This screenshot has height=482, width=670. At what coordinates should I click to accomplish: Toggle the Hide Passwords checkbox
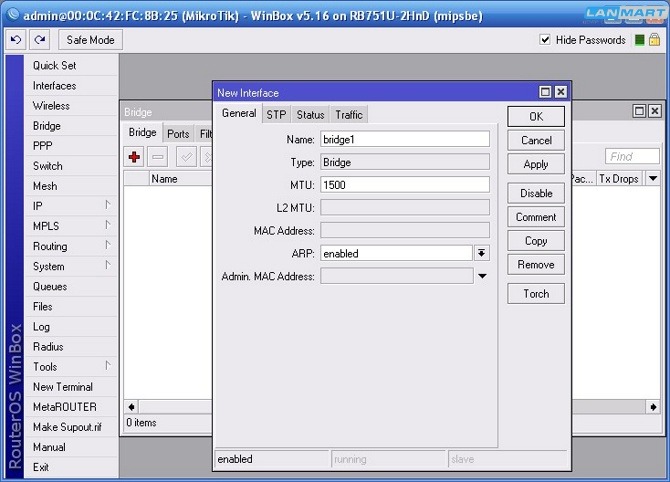point(545,40)
